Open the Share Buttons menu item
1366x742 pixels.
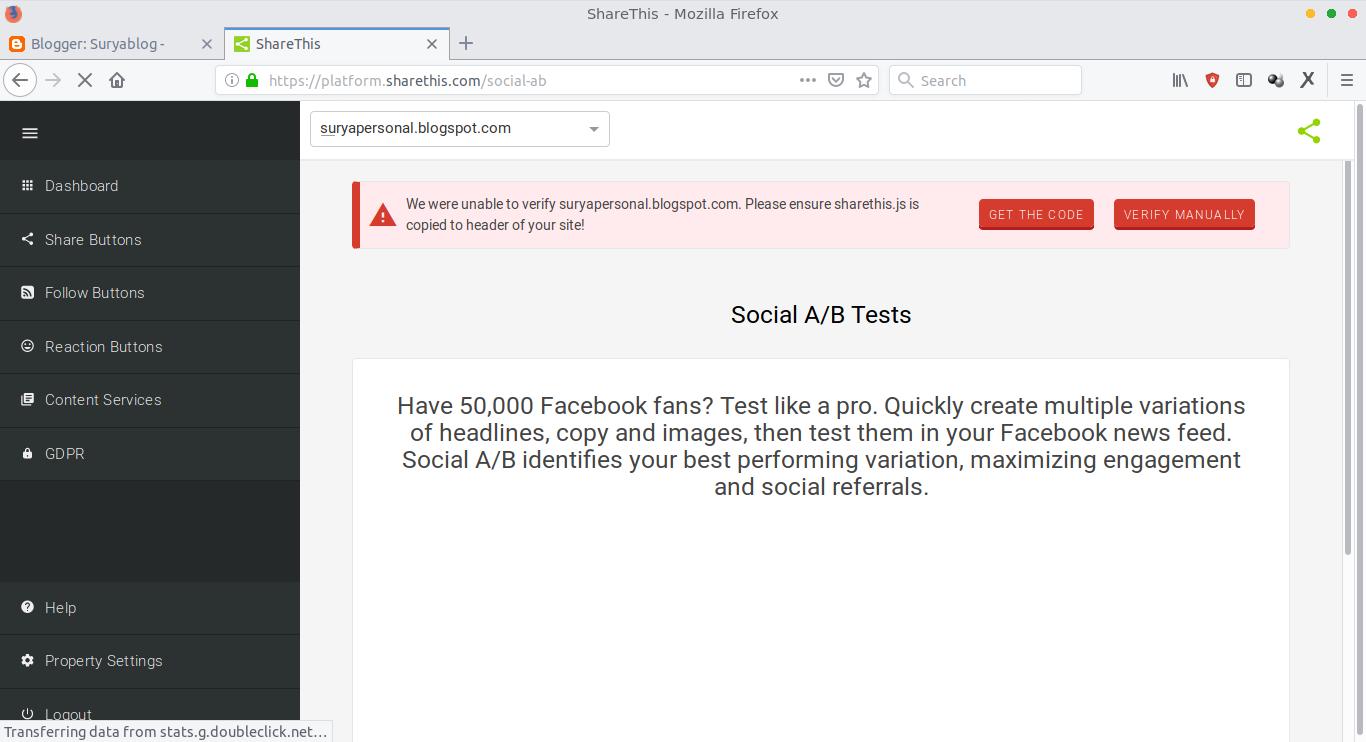coord(150,240)
